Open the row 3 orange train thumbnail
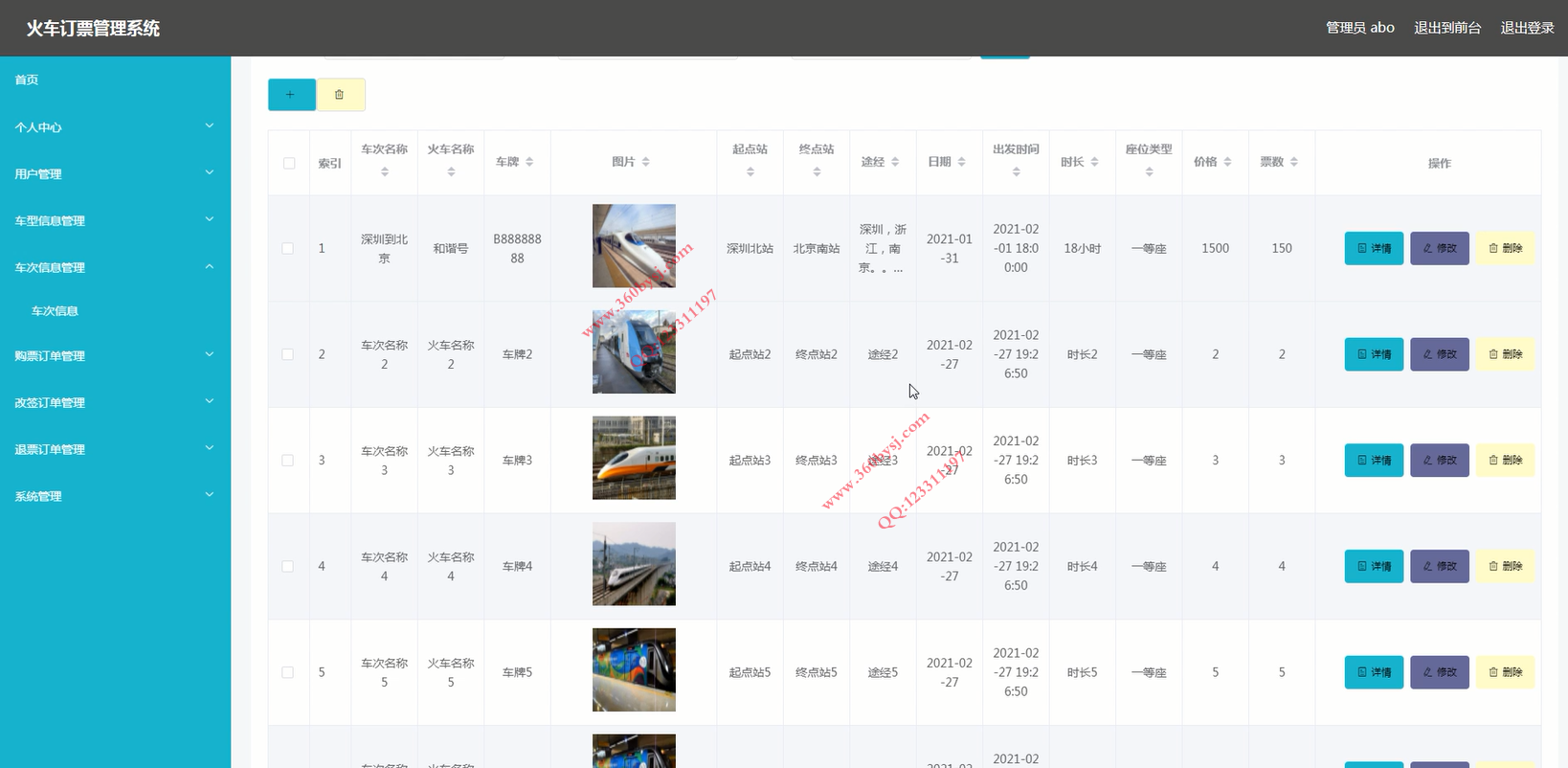The height and width of the screenshot is (768, 1568). 634,458
